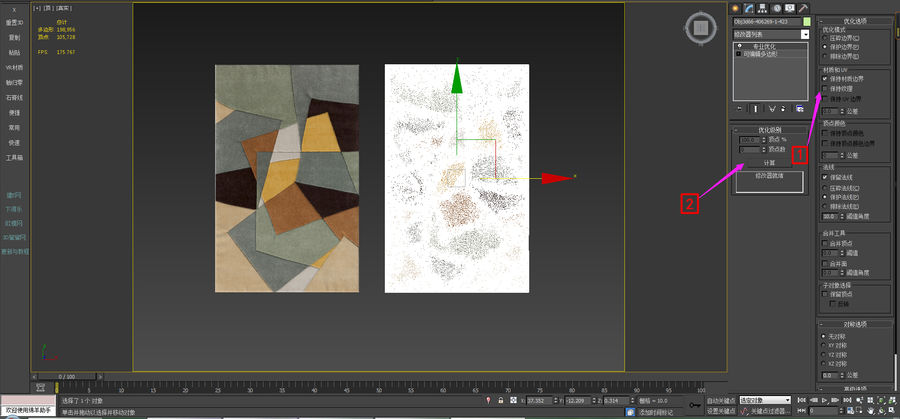900x419 pixels.
Task: Open the 选定对象 key filter dropdown
Action: [x=765, y=400]
